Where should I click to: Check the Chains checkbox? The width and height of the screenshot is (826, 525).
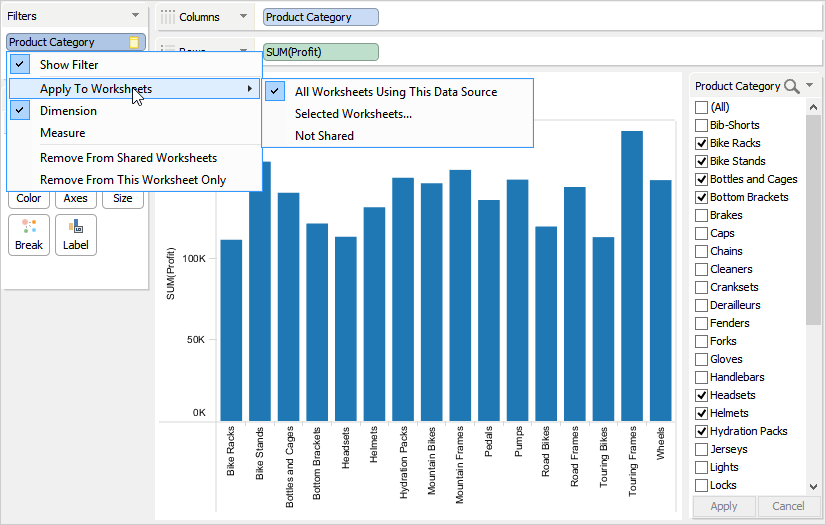click(701, 251)
